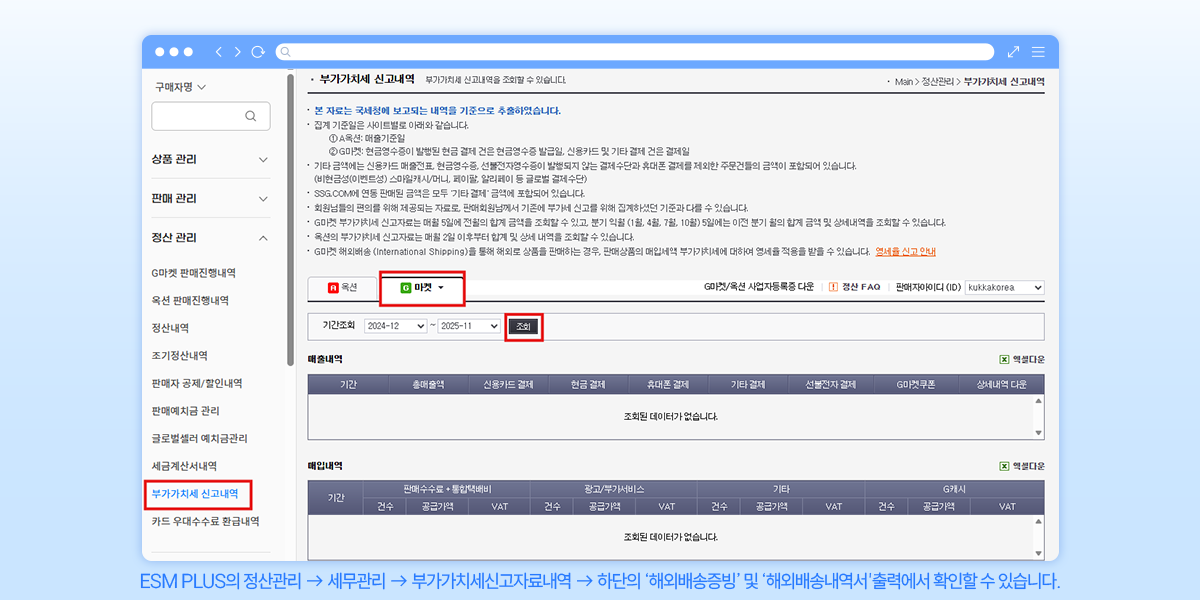Open 판매예치금 관리
The width and height of the screenshot is (1200, 600).
[x=185, y=411]
